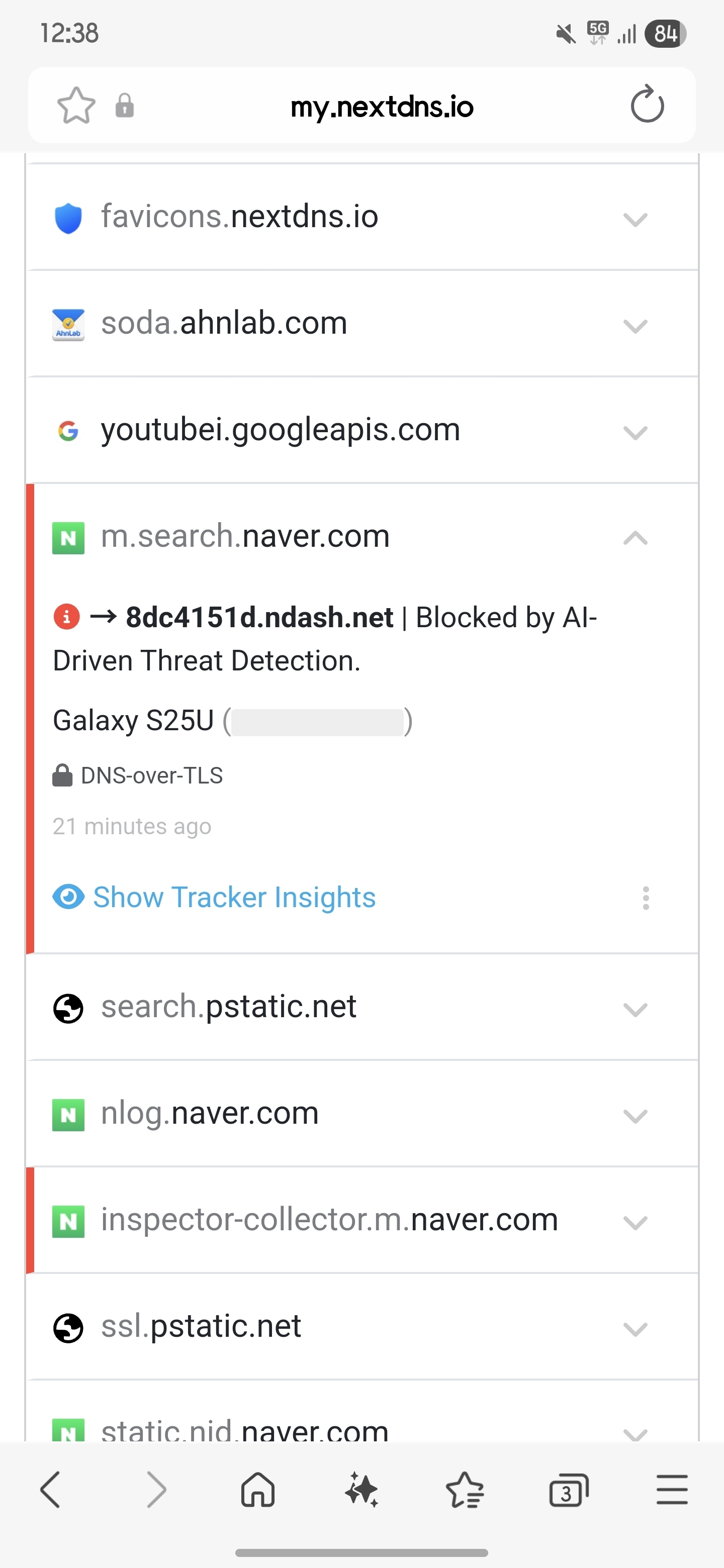Bookmark page with the star icon
This screenshot has width=724, height=1568.
tap(76, 106)
